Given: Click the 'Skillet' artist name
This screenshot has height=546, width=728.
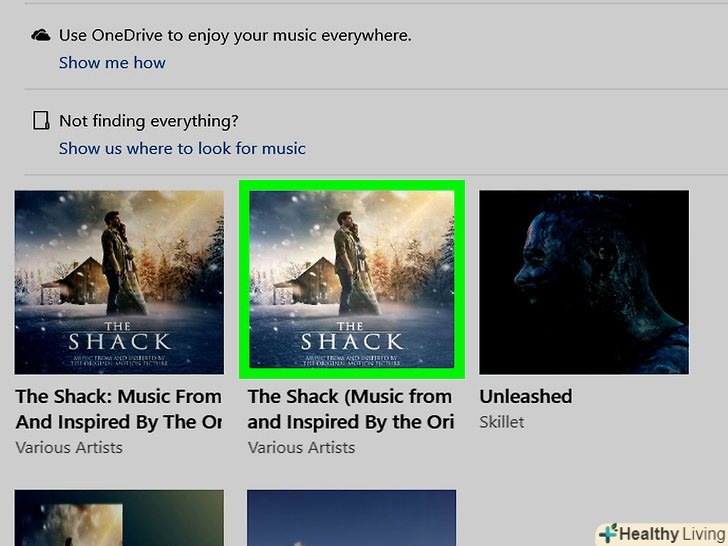Looking at the screenshot, I should tap(502, 422).
